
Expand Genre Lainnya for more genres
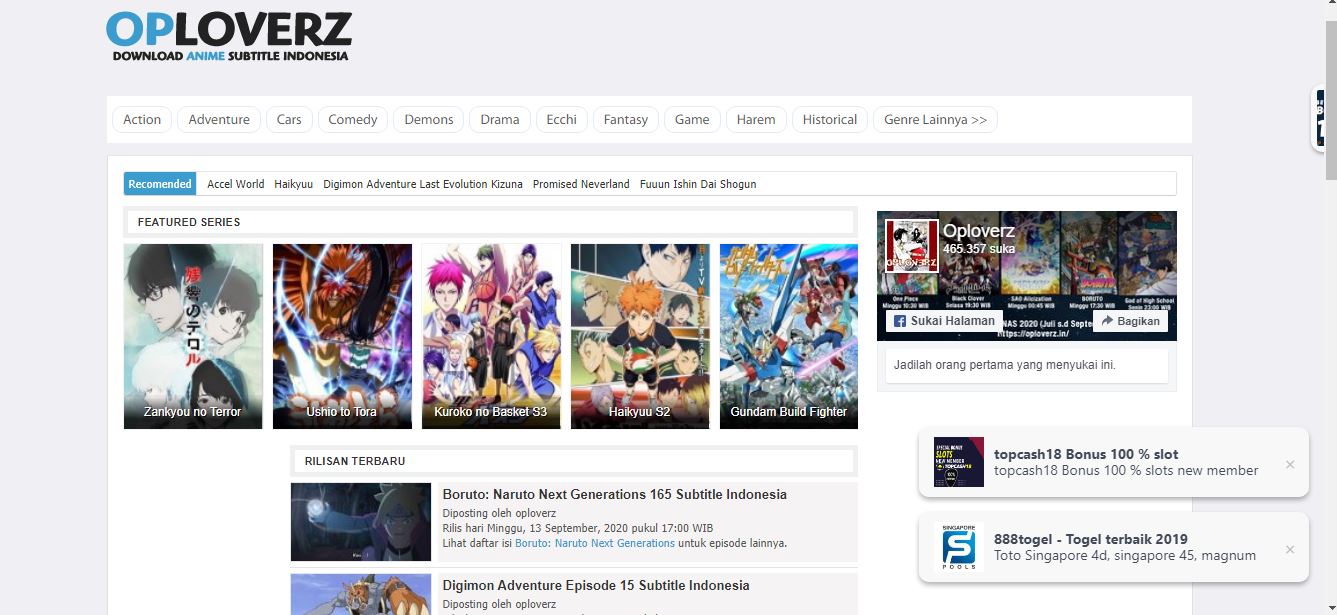click(935, 120)
